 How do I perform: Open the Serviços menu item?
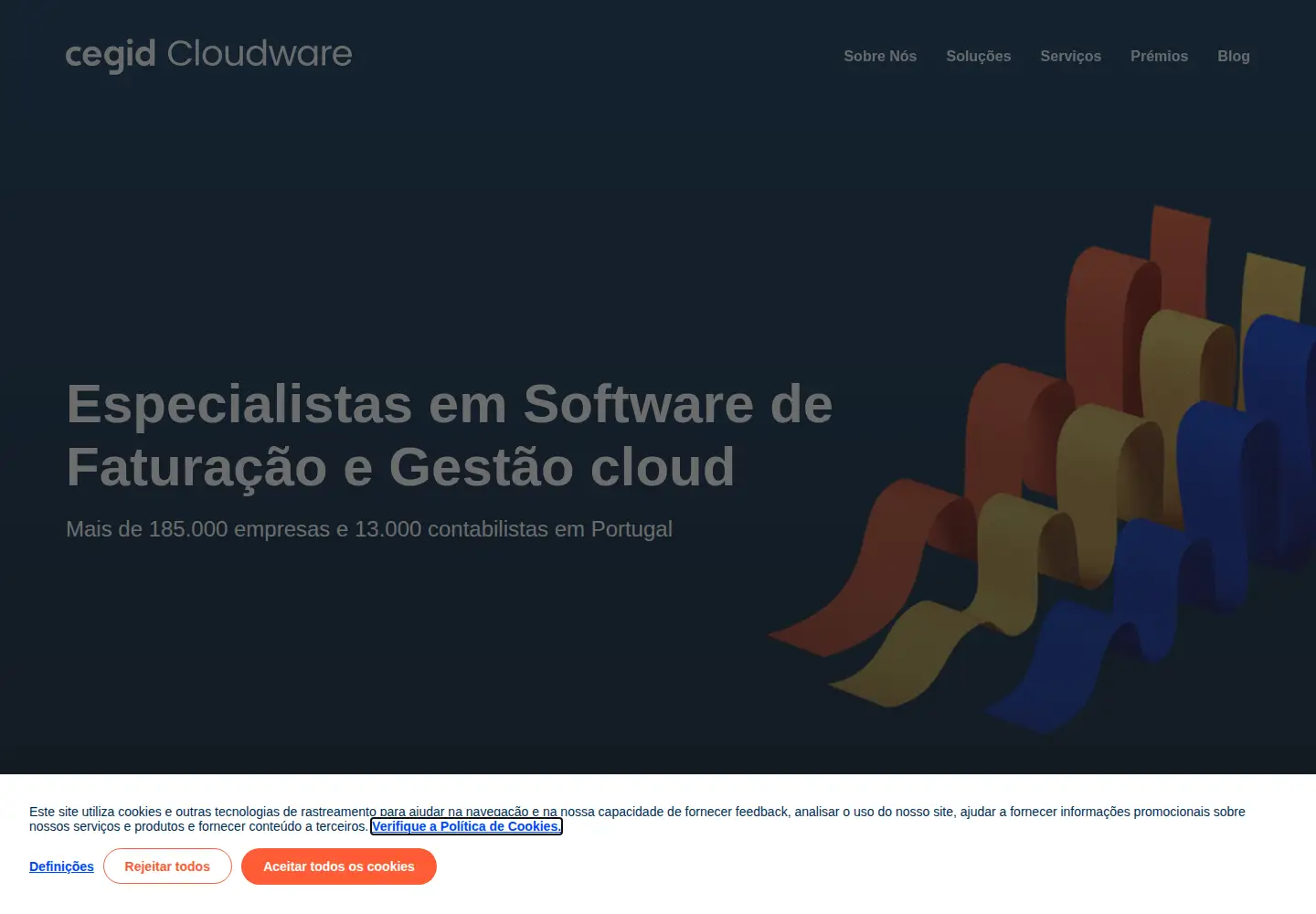point(1070,56)
